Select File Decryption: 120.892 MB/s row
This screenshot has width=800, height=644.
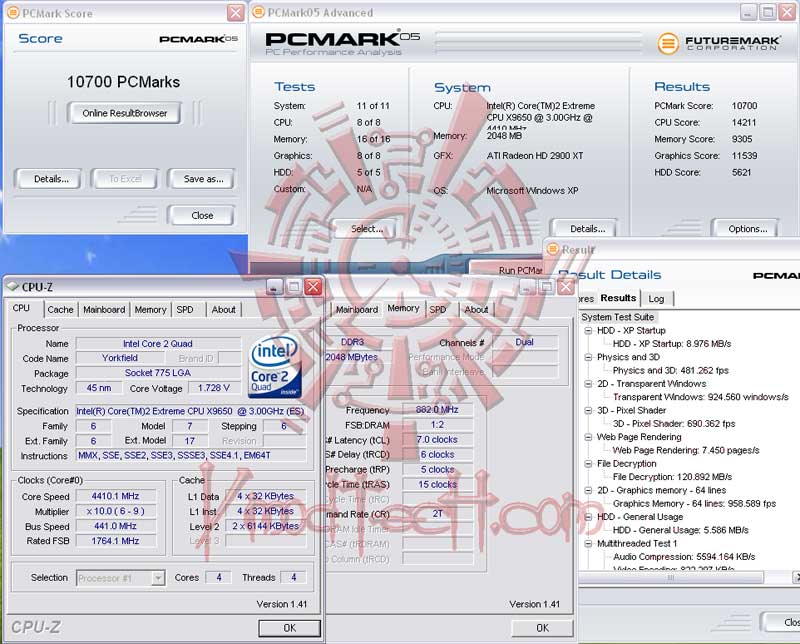[672, 477]
